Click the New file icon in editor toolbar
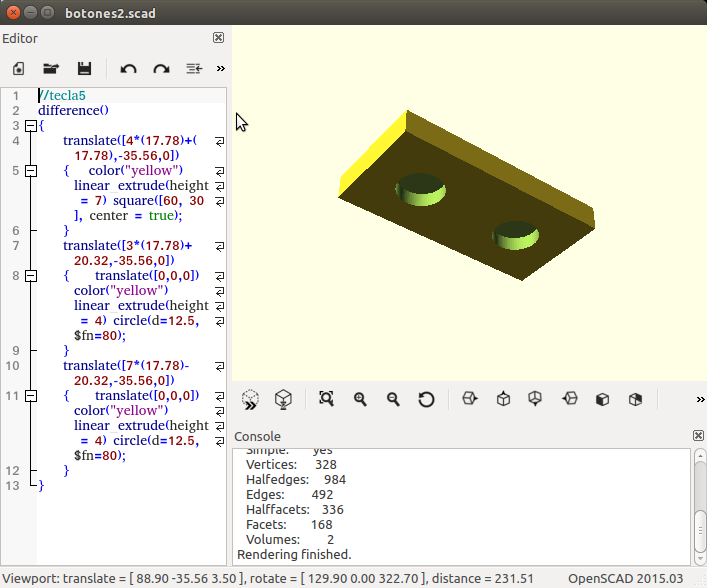This screenshot has width=707, height=588. pyautogui.click(x=18, y=69)
